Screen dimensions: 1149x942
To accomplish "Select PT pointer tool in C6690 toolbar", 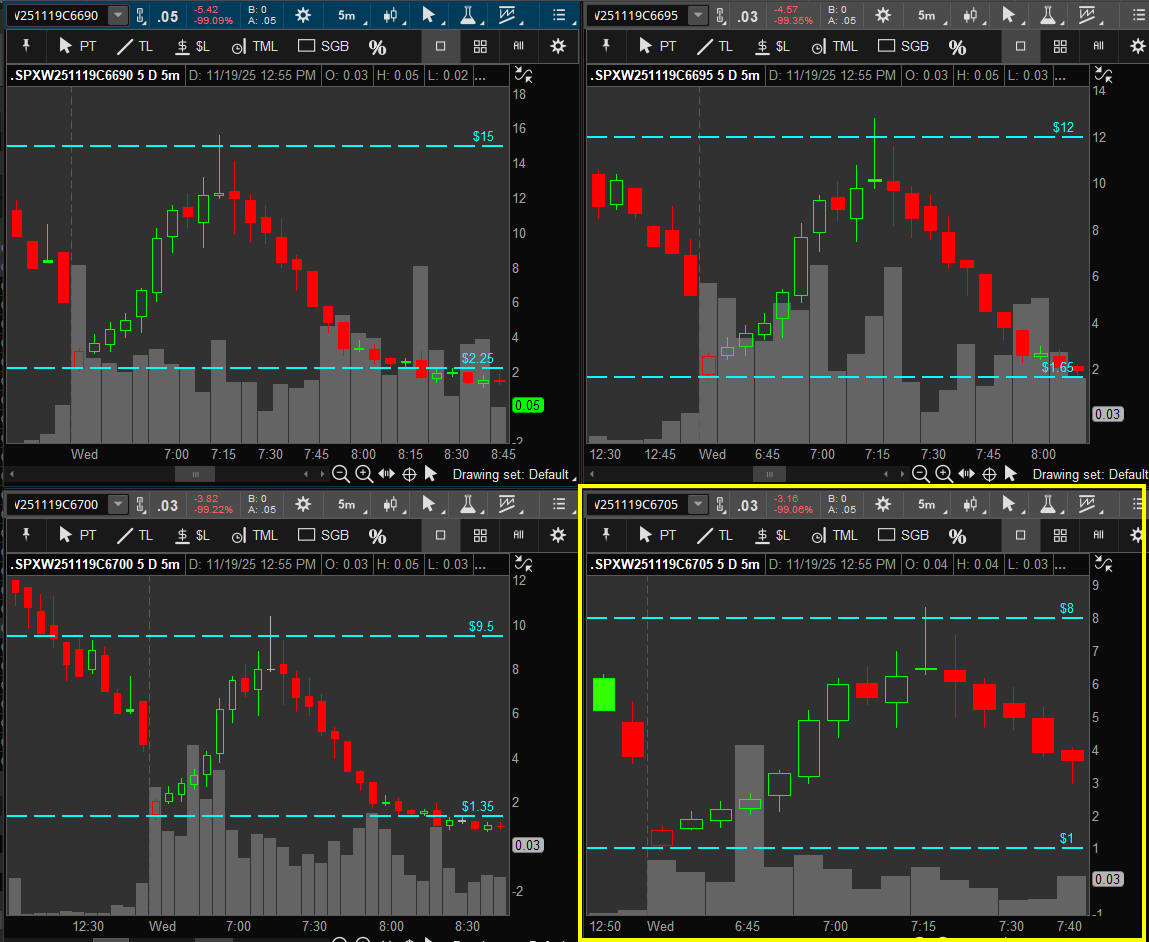I will (77, 46).
